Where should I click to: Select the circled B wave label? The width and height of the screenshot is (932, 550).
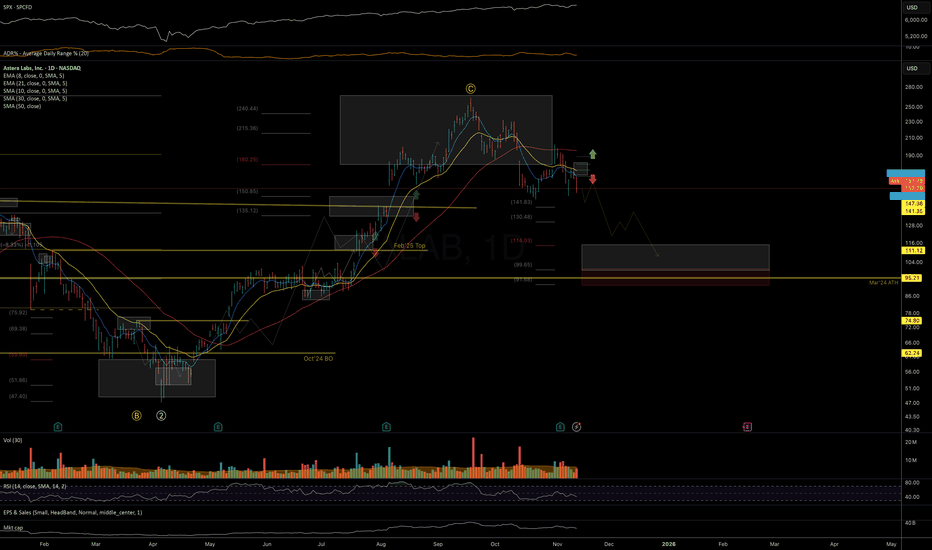point(137,413)
